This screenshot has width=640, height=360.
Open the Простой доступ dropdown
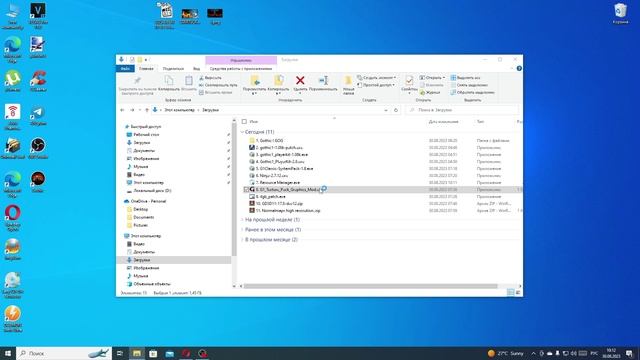pyautogui.click(x=376, y=85)
